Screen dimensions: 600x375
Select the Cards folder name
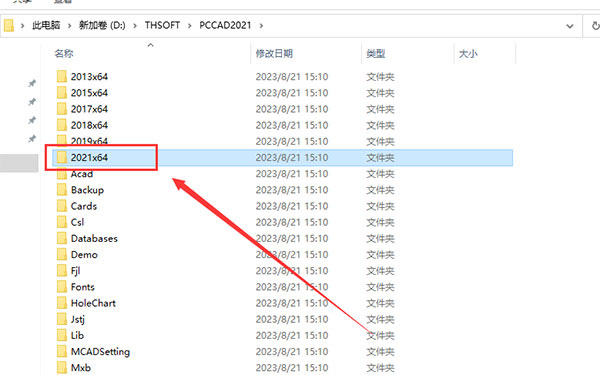pos(84,206)
